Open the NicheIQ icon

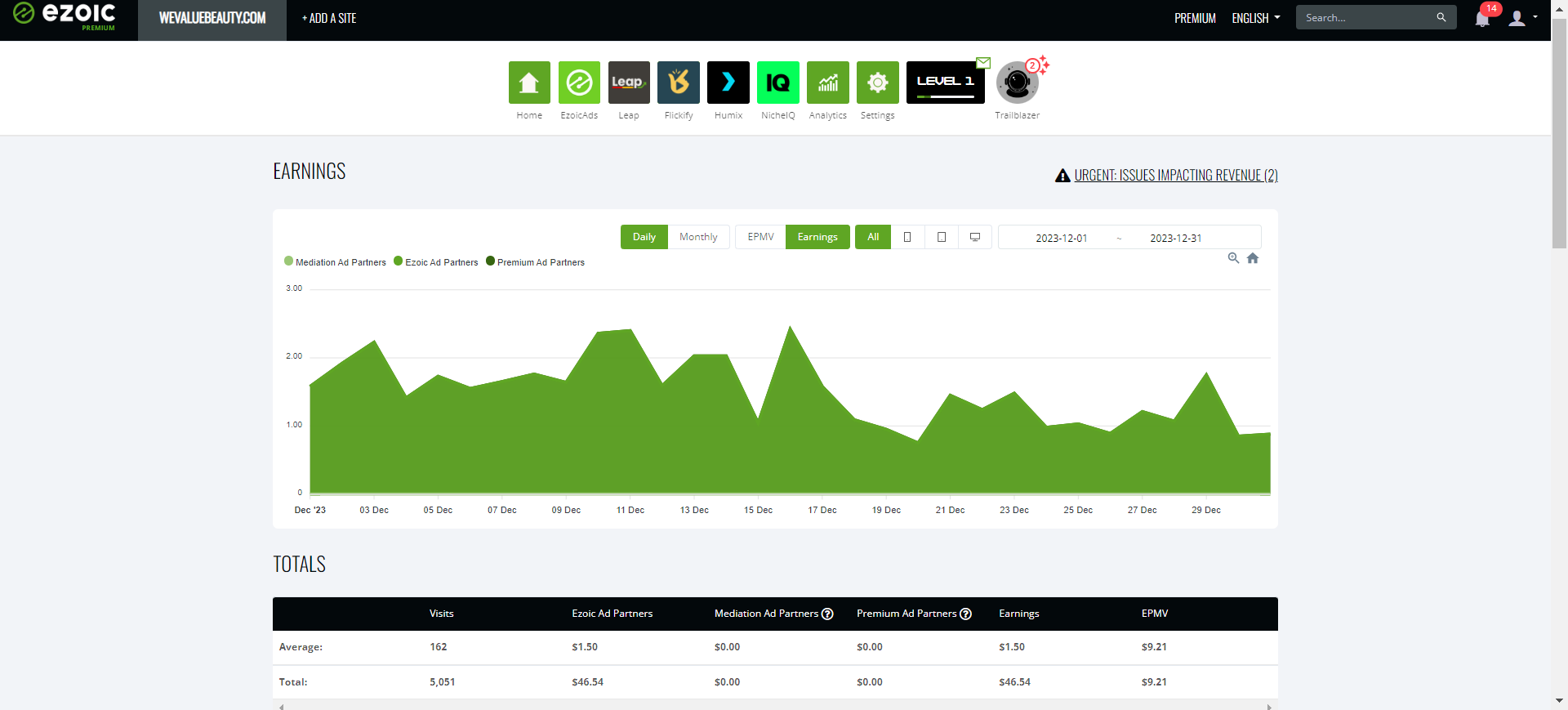778,83
